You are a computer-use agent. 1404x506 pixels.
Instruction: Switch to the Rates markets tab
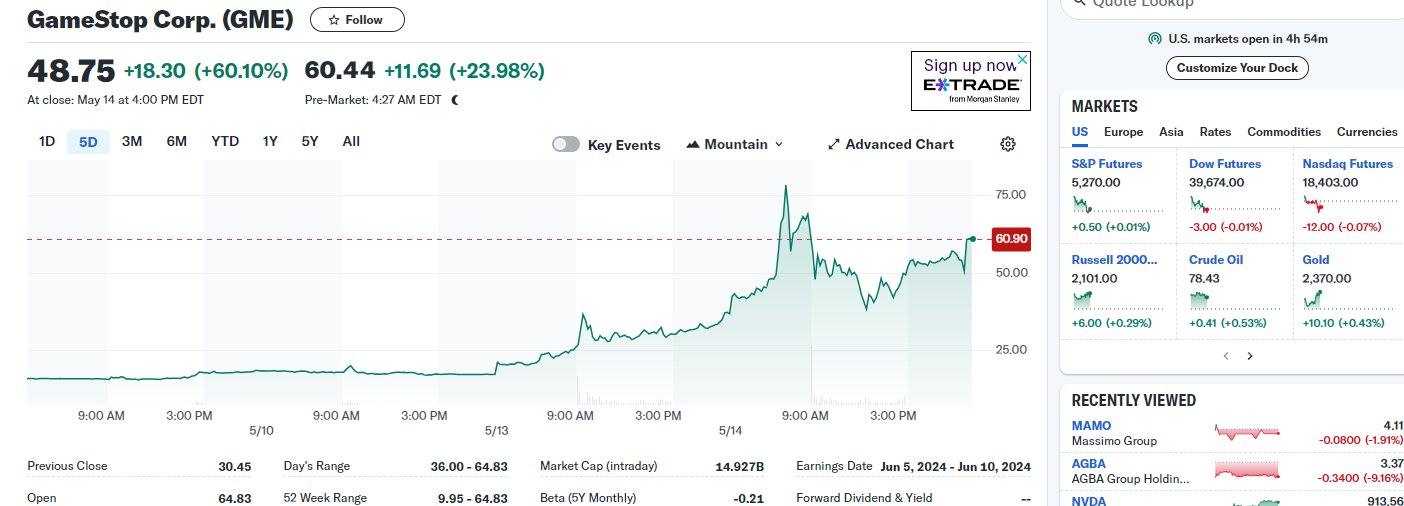[x=1215, y=132]
